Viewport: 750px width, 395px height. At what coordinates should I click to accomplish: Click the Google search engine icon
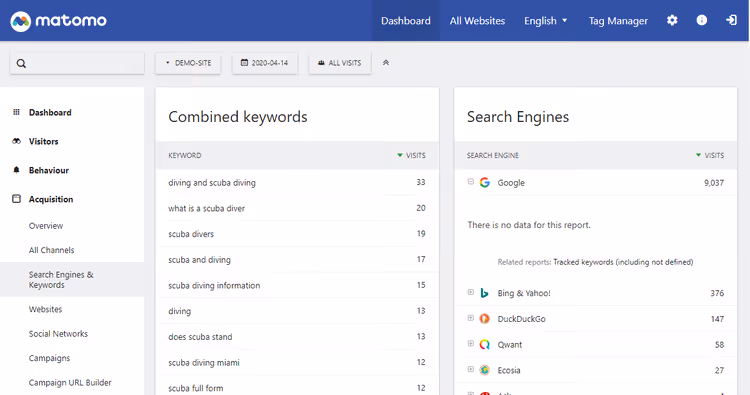[485, 182]
